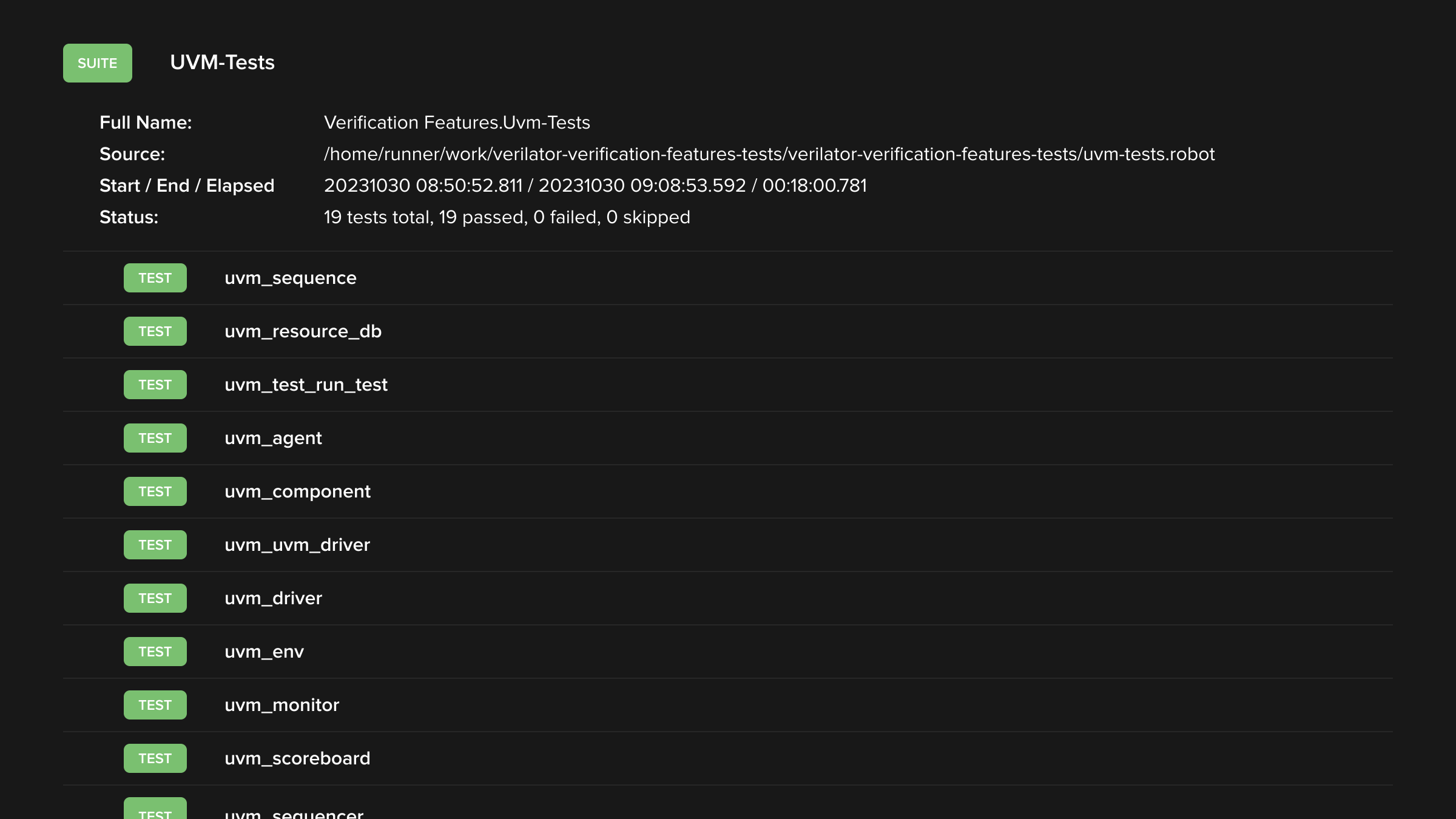Click TEST badge beside uvm_sequence
Viewport: 1456px width, 819px height.
pyautogui.click(x=155, y=278)
